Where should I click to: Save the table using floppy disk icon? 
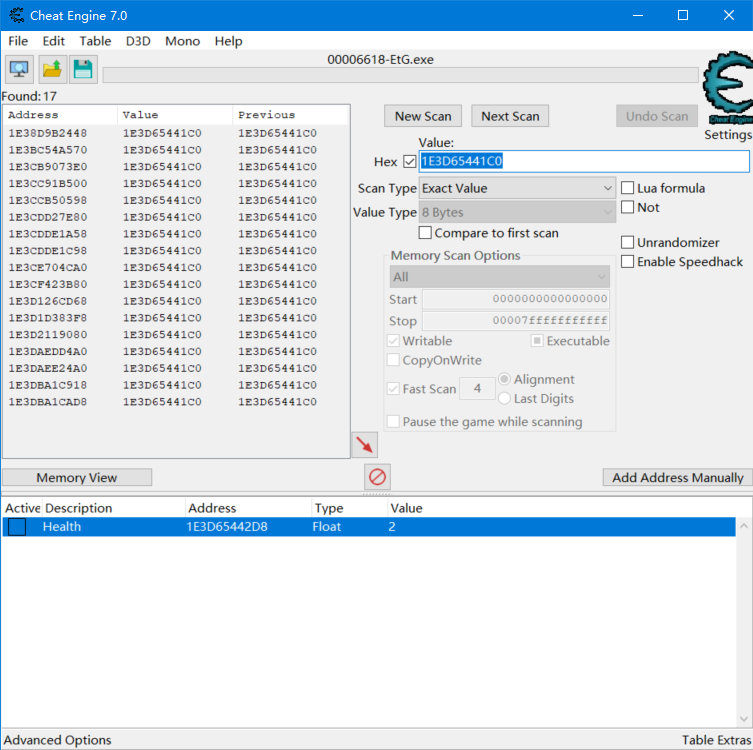click(x=83, y=69)
